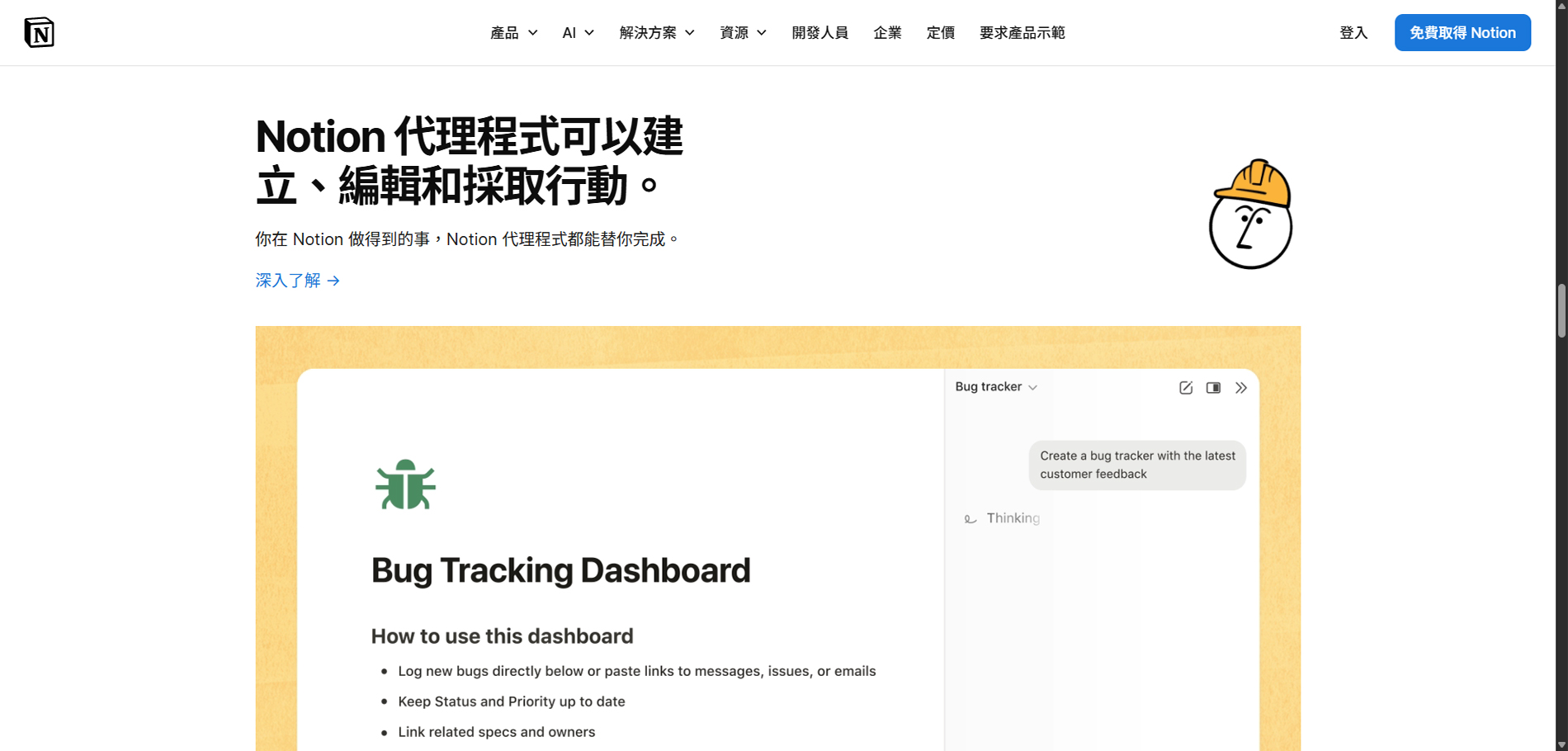Image resolution: width=1568 pixels, height=751 pixels.
Task: Open the Bug tracker dropdown
Action: [996, 387]
